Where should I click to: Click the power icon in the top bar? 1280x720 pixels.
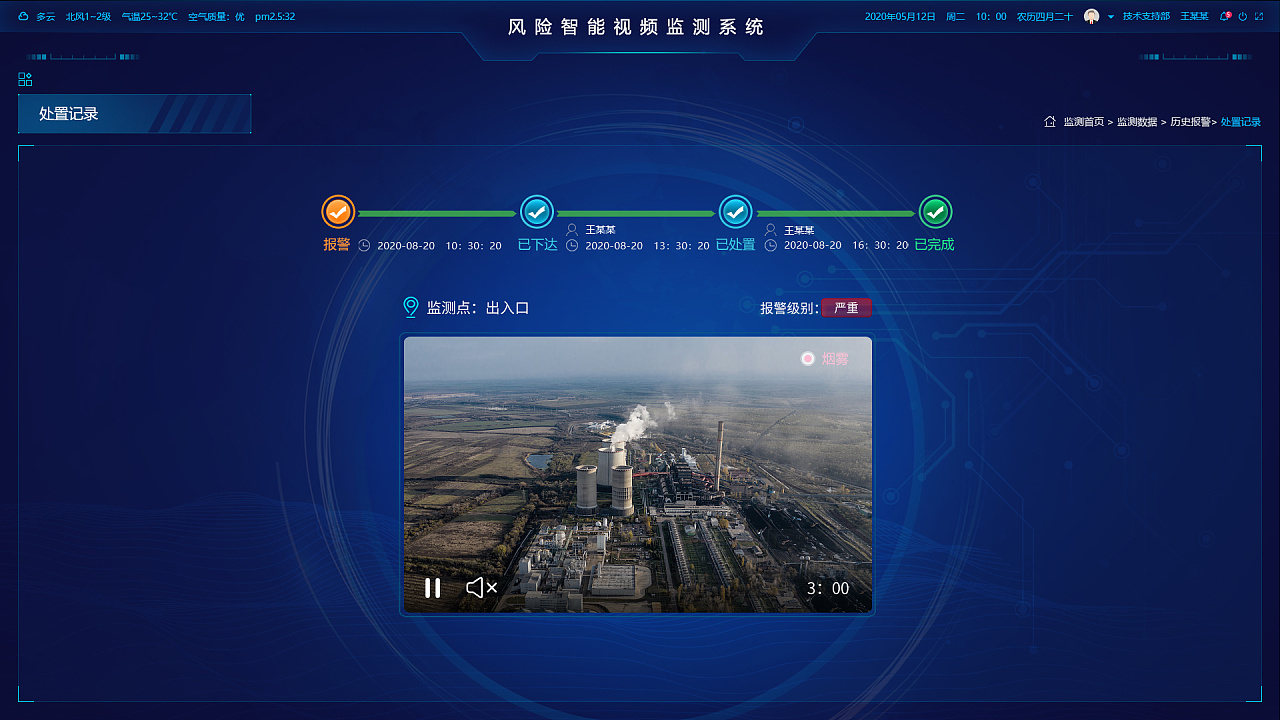(1242, 16)
